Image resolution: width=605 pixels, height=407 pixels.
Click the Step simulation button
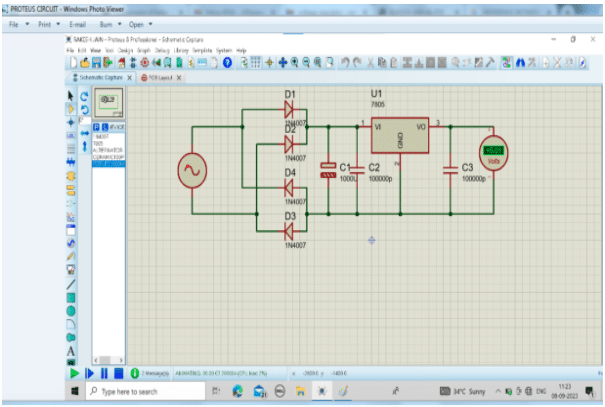[x=89, y=372]
